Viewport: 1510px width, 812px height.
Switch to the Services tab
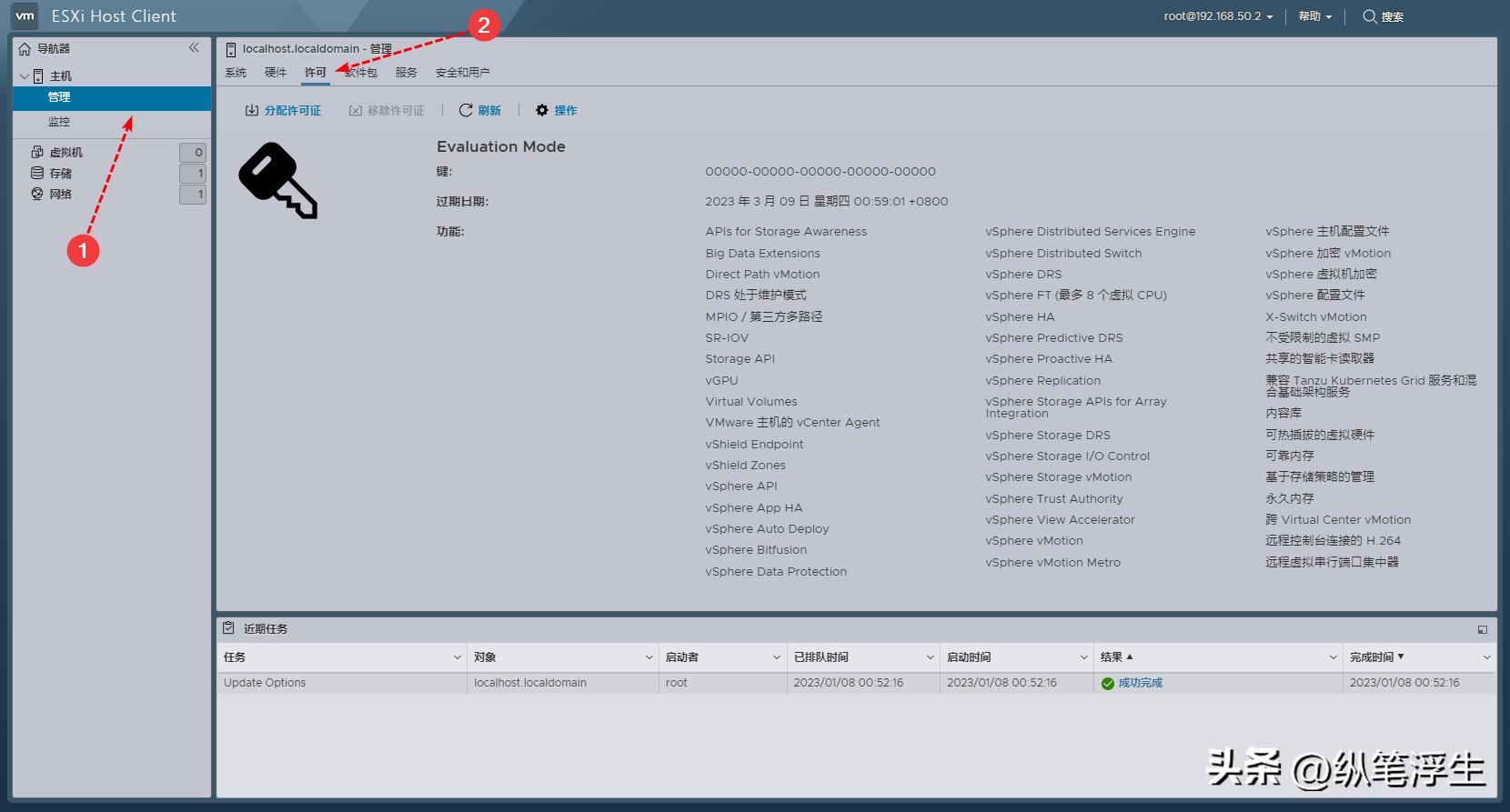tap(407, 73)
